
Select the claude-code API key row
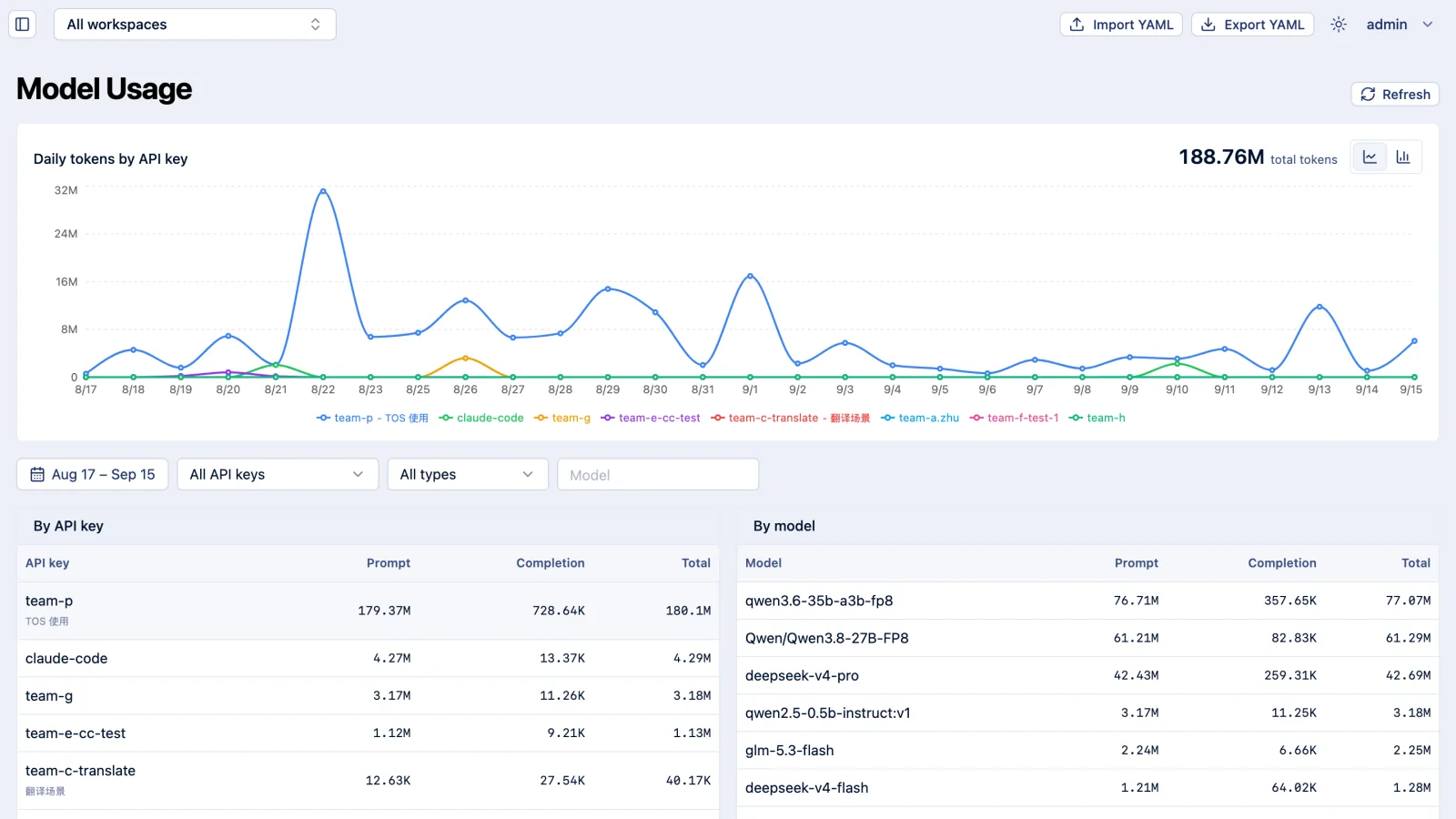[x=368, y=658]
